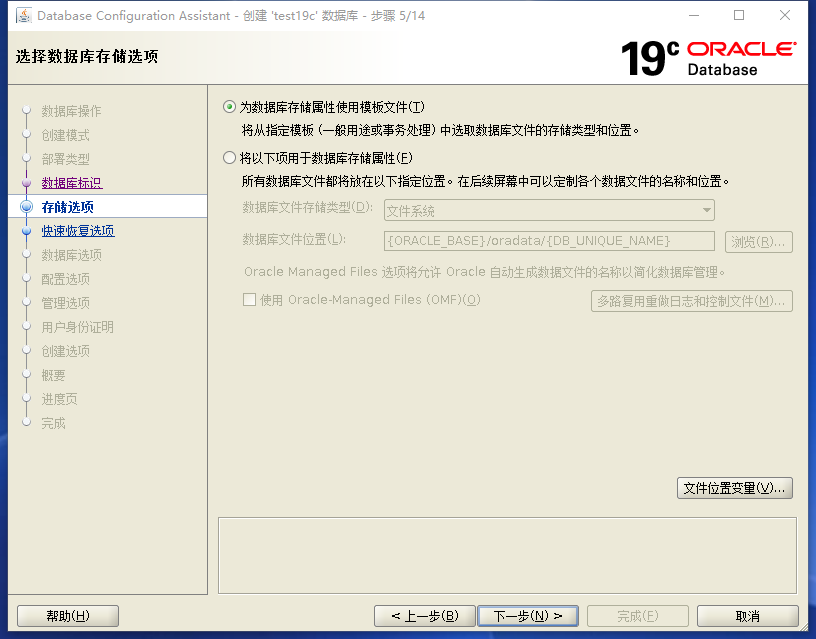Select the 存储选项 step in sidebar

coord(68,207)
